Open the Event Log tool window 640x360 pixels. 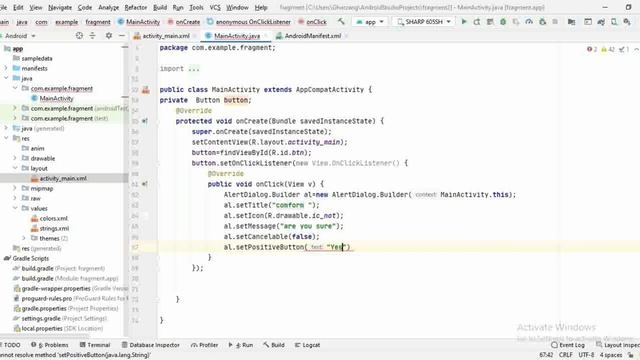pyautogui.click(x=568, y=345)
